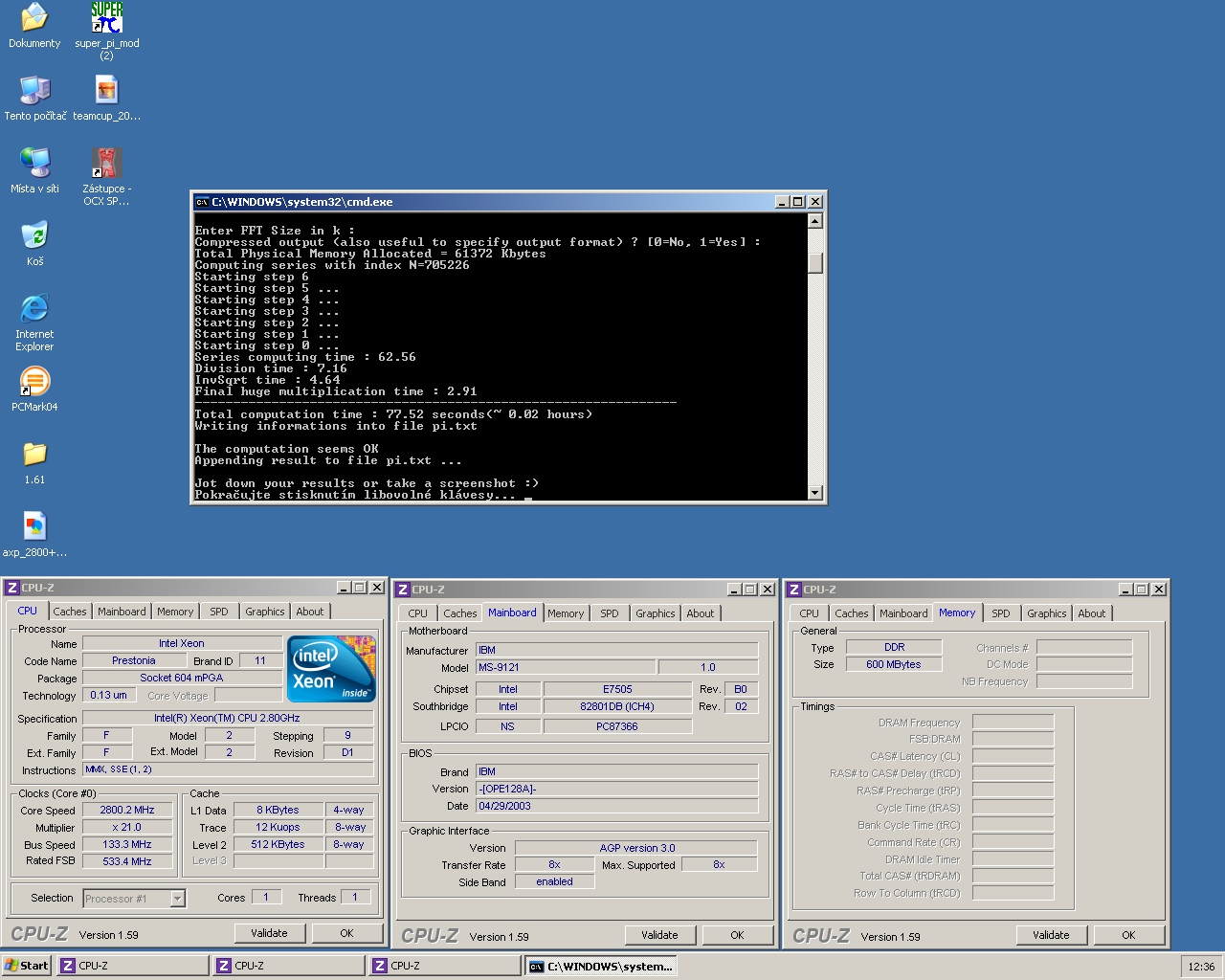Open Mainboard tab in right CPU-Z window
1225x980 pixels.
[x=903, y=613]
